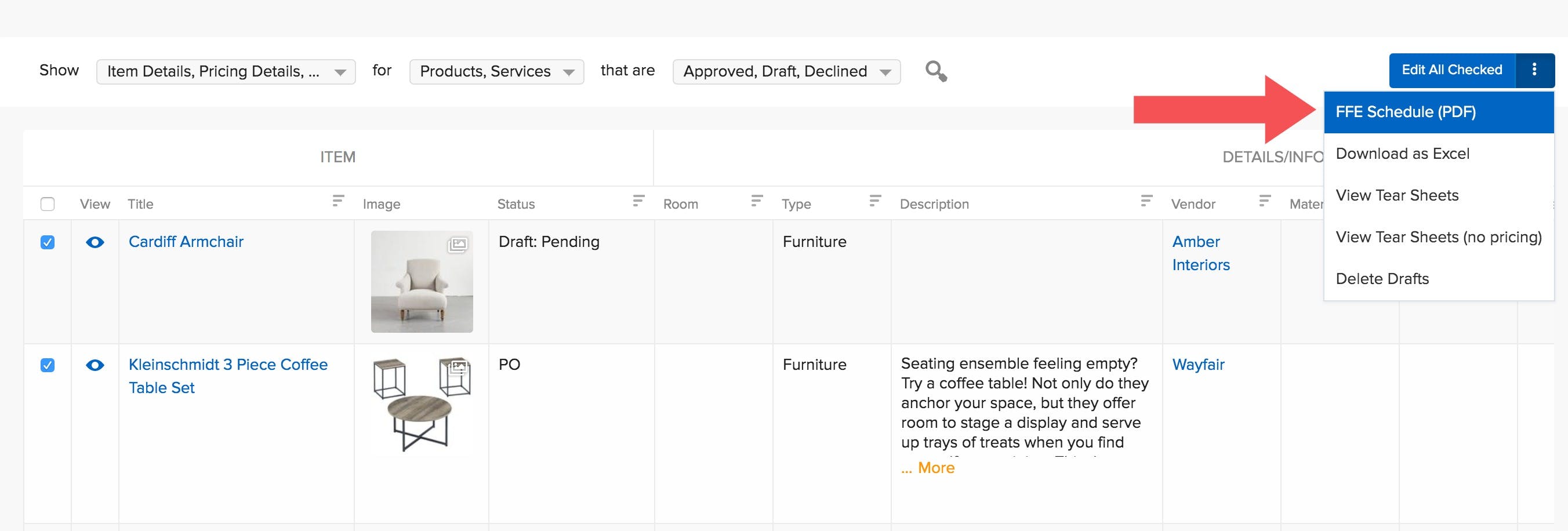
Task: Click the sort icon on the Status column
Action: click(x=637, y=201)
